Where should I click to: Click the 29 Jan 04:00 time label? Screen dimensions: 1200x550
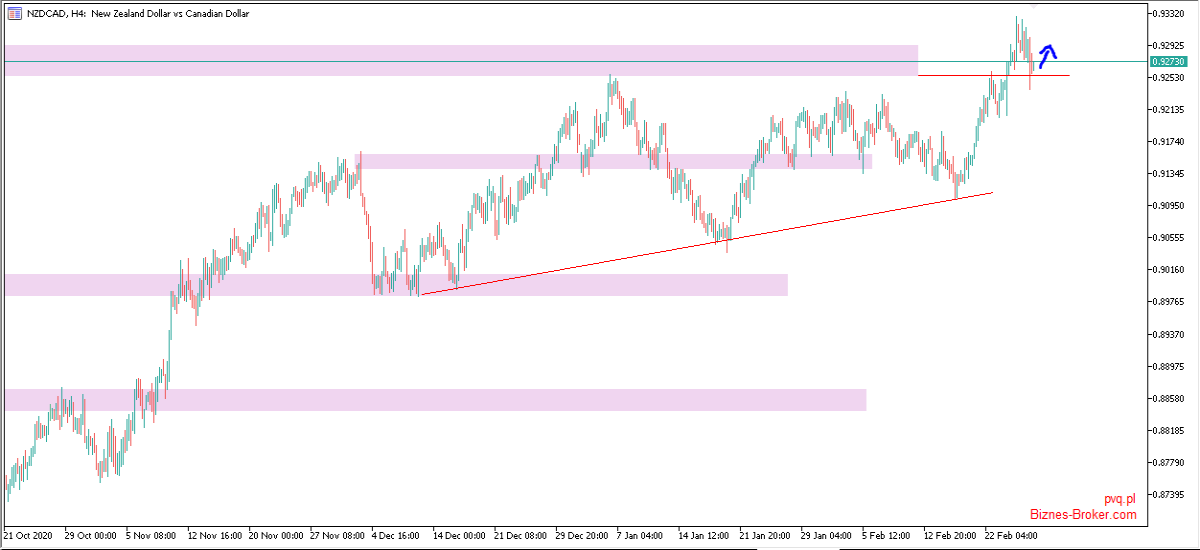point(828,535)
